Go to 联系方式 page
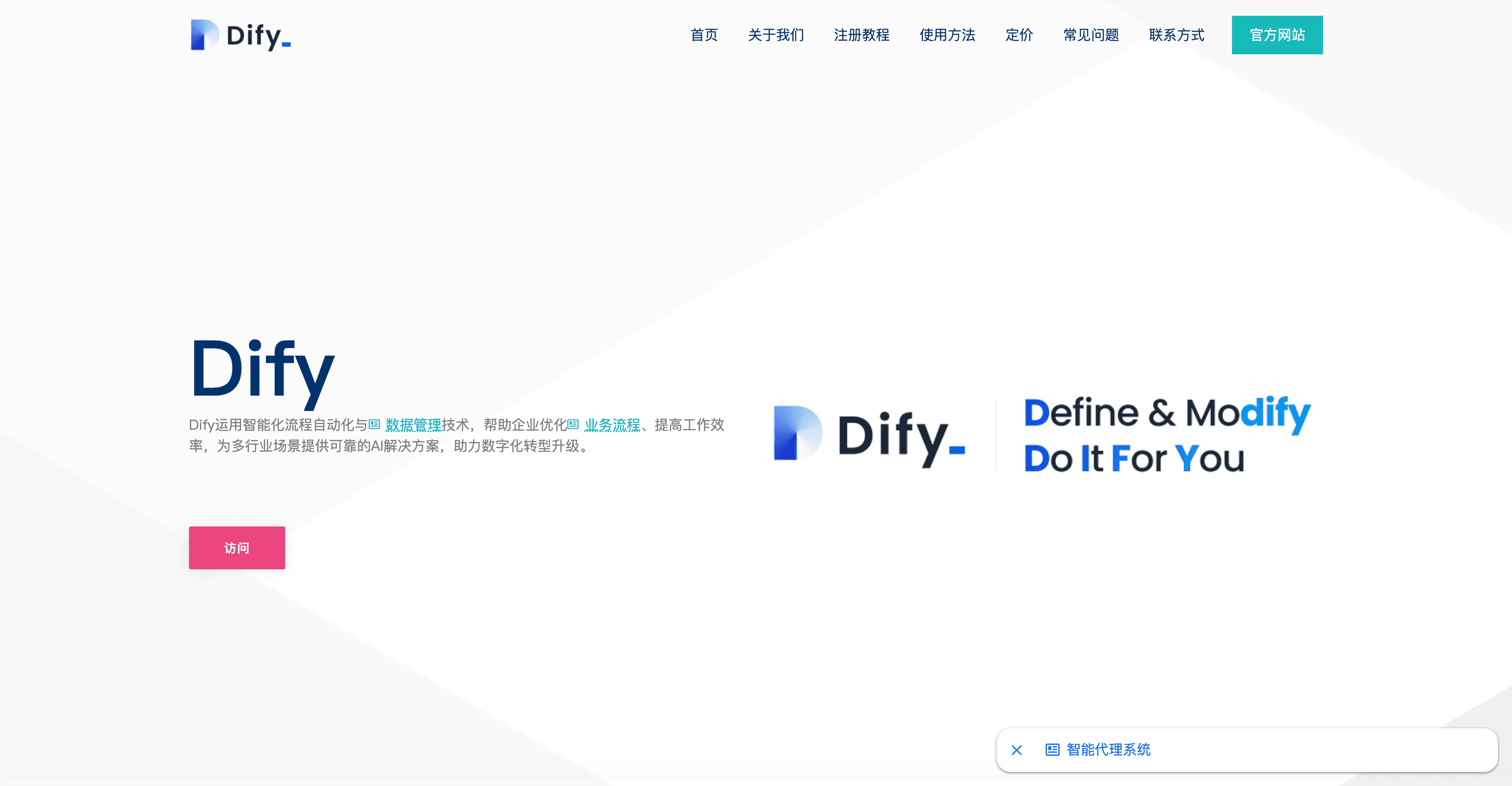The width and height of the screenshot is (1512, 786). click(1176, 35)
